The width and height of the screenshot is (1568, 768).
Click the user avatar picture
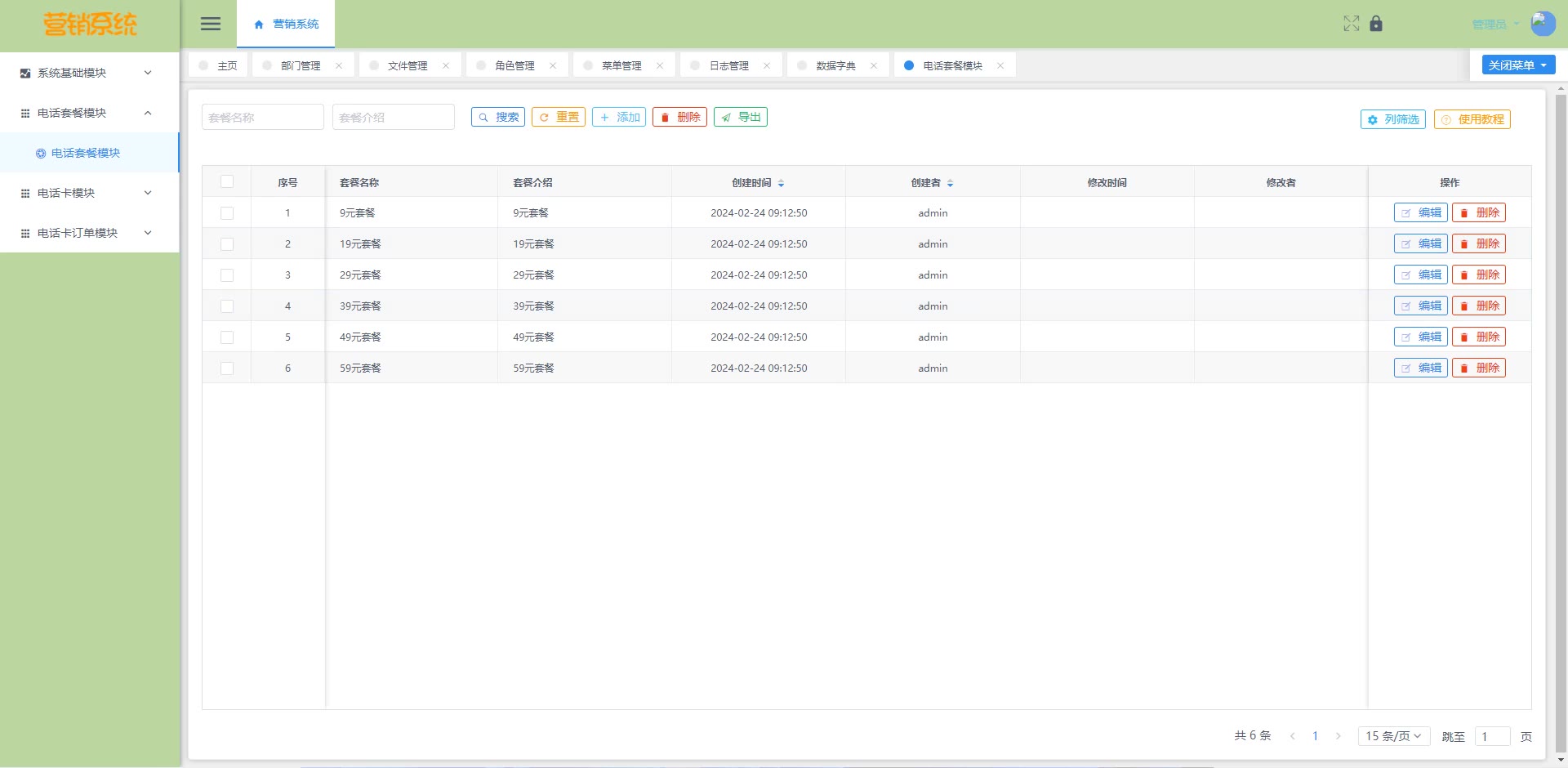point(1542,24)
